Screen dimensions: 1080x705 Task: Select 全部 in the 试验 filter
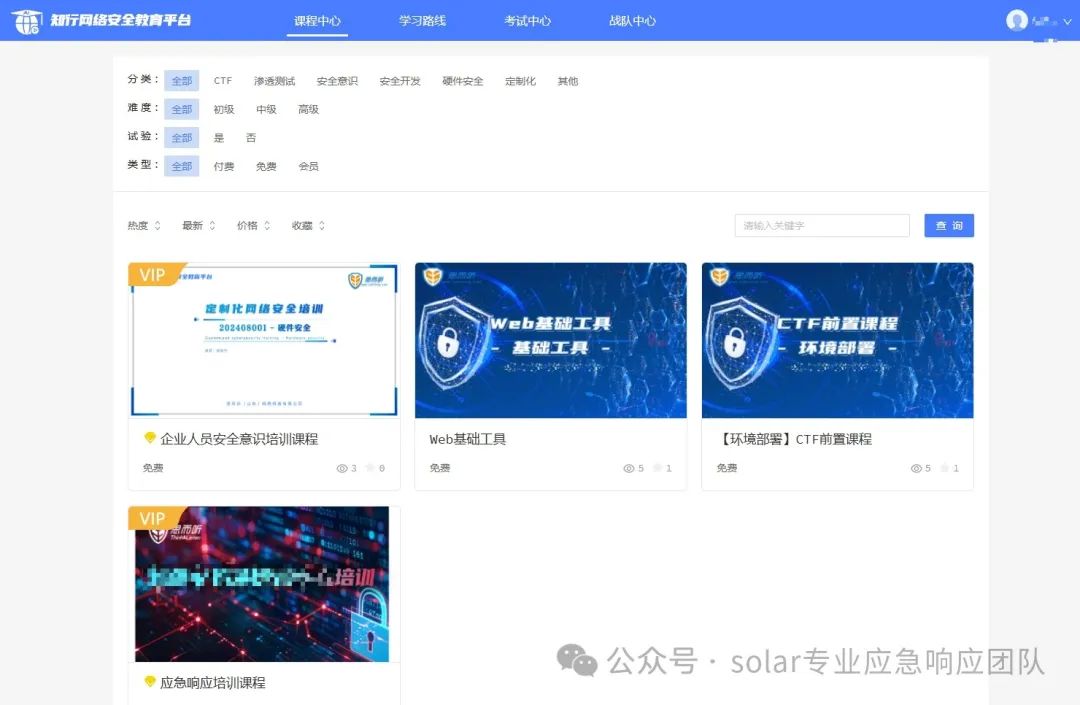coord(182,137)
